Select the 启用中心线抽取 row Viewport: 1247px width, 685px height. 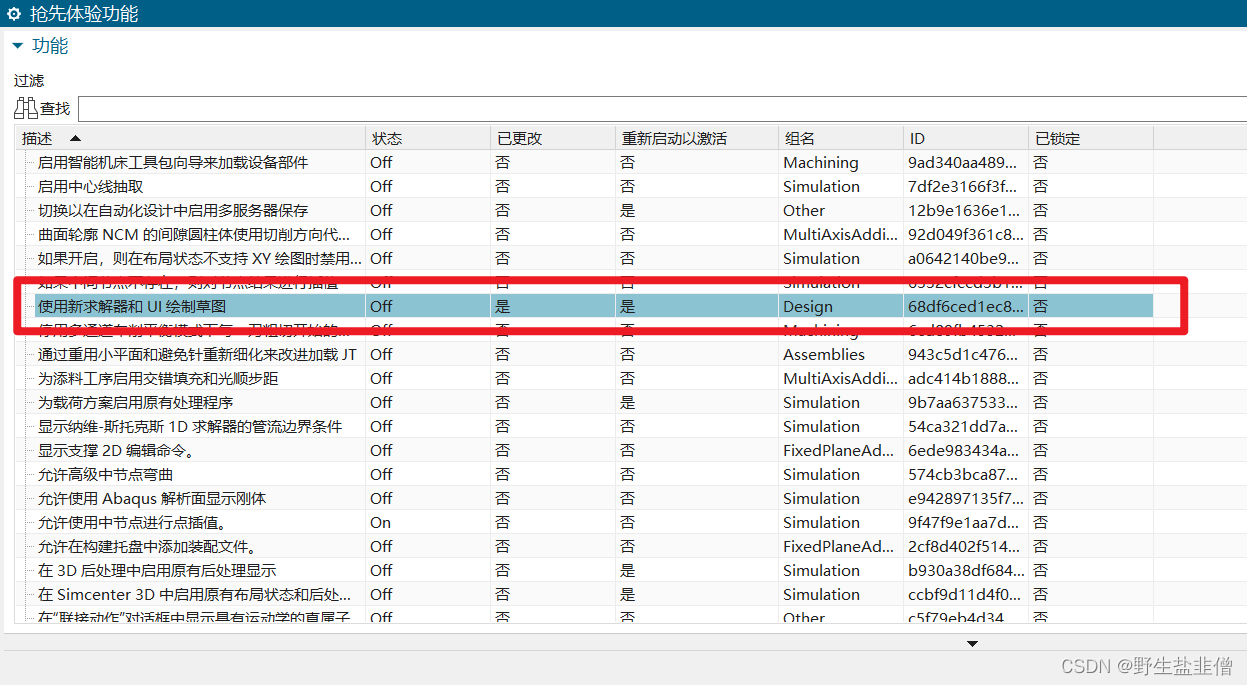point(584,186)
